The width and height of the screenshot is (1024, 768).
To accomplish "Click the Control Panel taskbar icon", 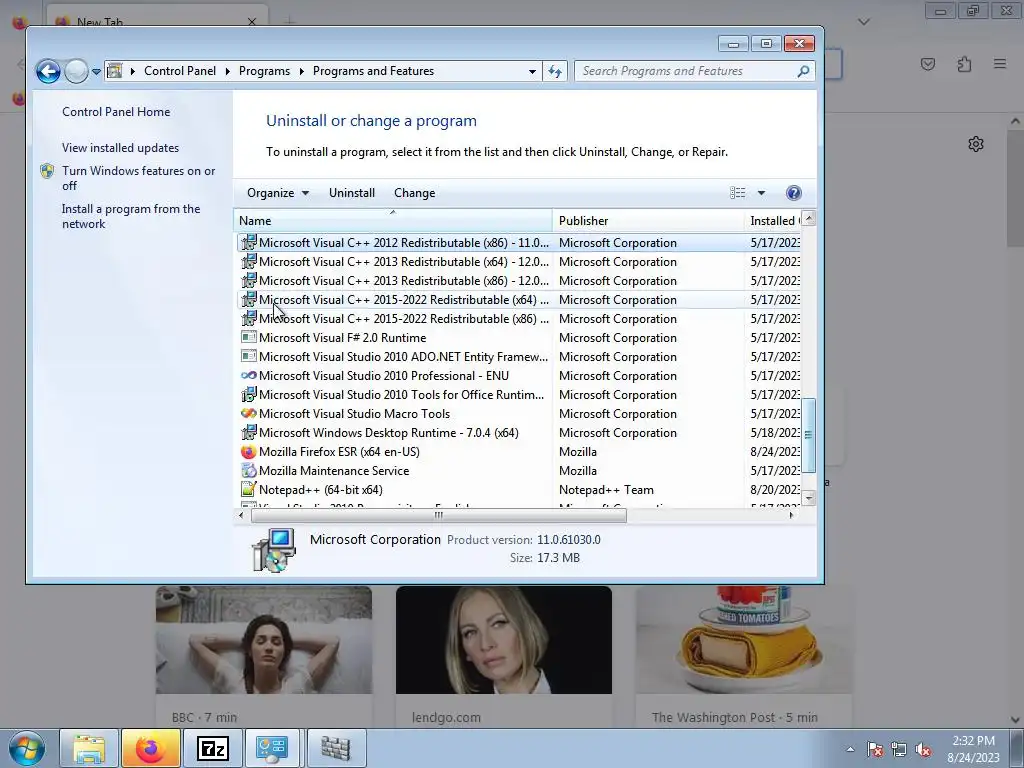I will click(272, 748).
